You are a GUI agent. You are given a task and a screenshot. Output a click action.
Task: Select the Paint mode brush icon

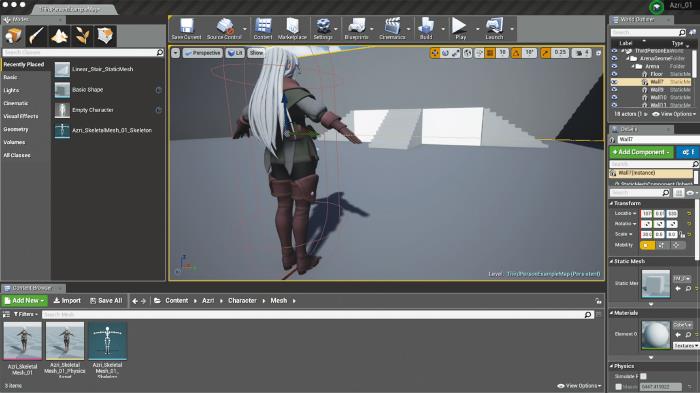36,36
